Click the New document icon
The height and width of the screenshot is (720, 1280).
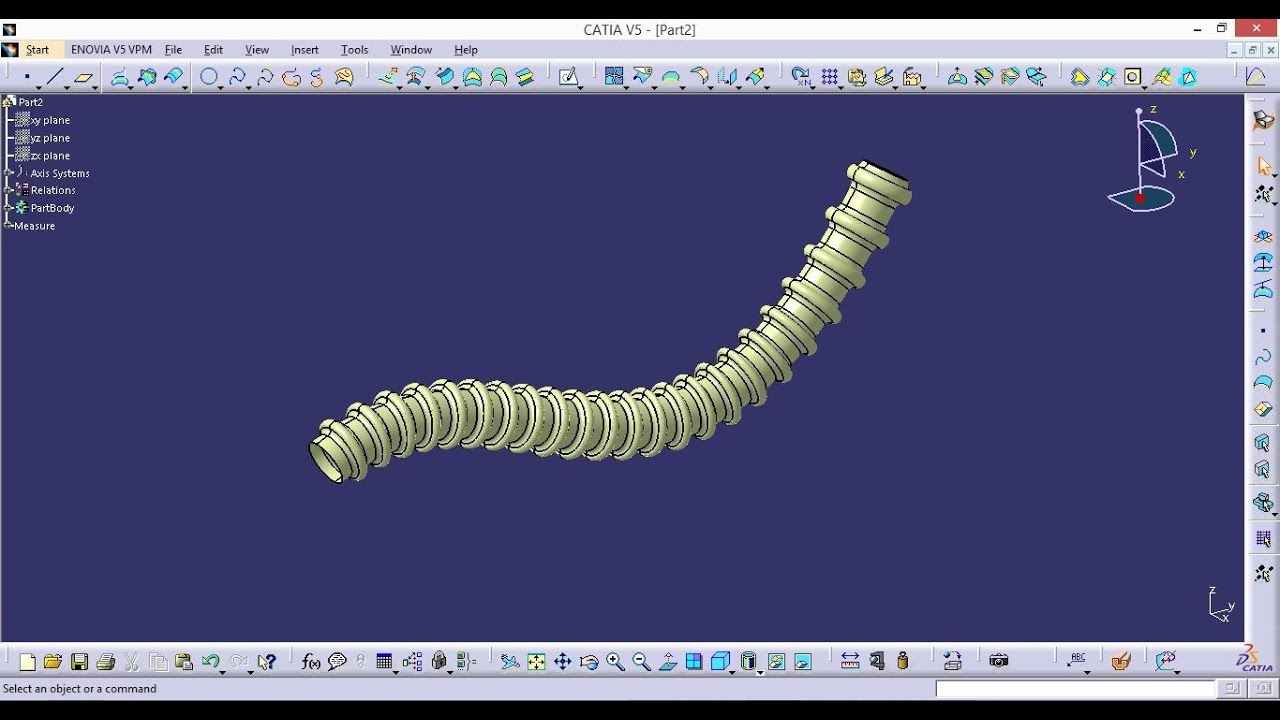[27, 661]
